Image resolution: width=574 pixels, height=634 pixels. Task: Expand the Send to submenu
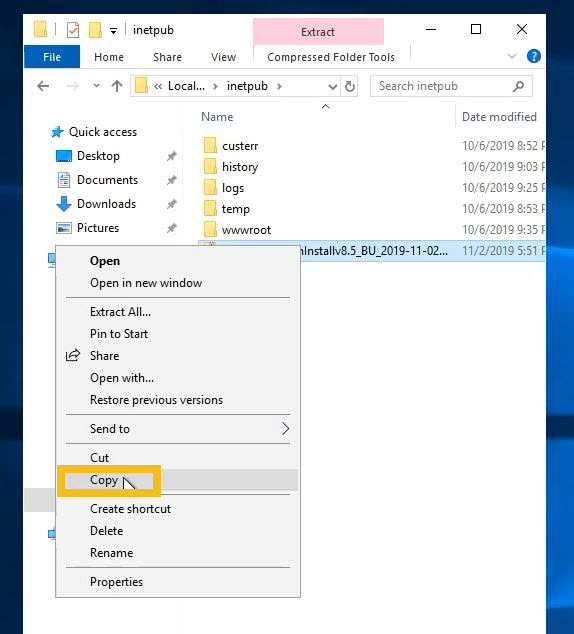[285, 429]
